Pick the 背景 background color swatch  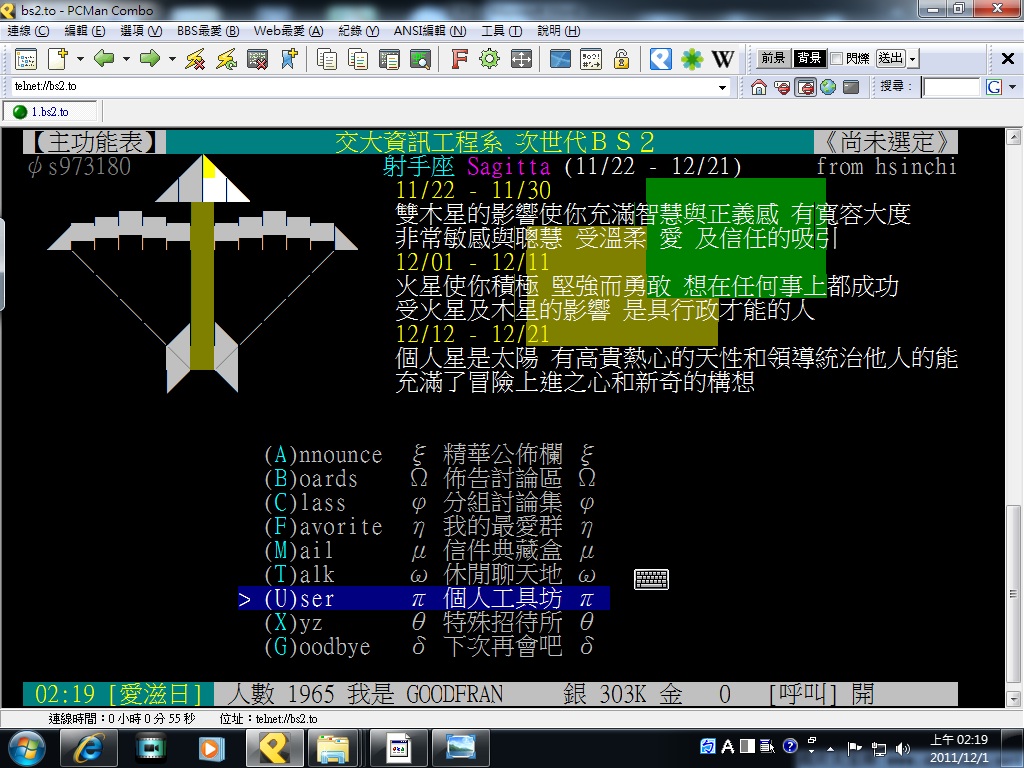coord(809,59)
